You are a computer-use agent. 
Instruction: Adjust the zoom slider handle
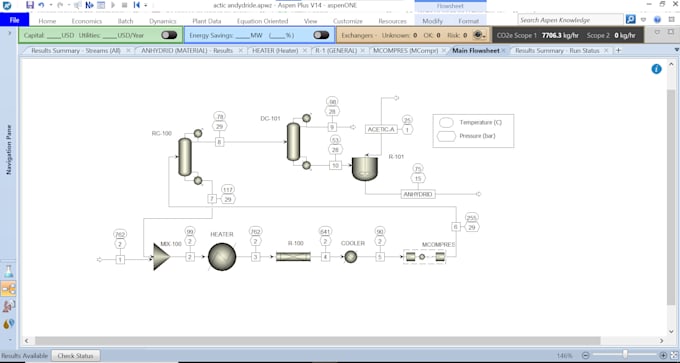625,355
